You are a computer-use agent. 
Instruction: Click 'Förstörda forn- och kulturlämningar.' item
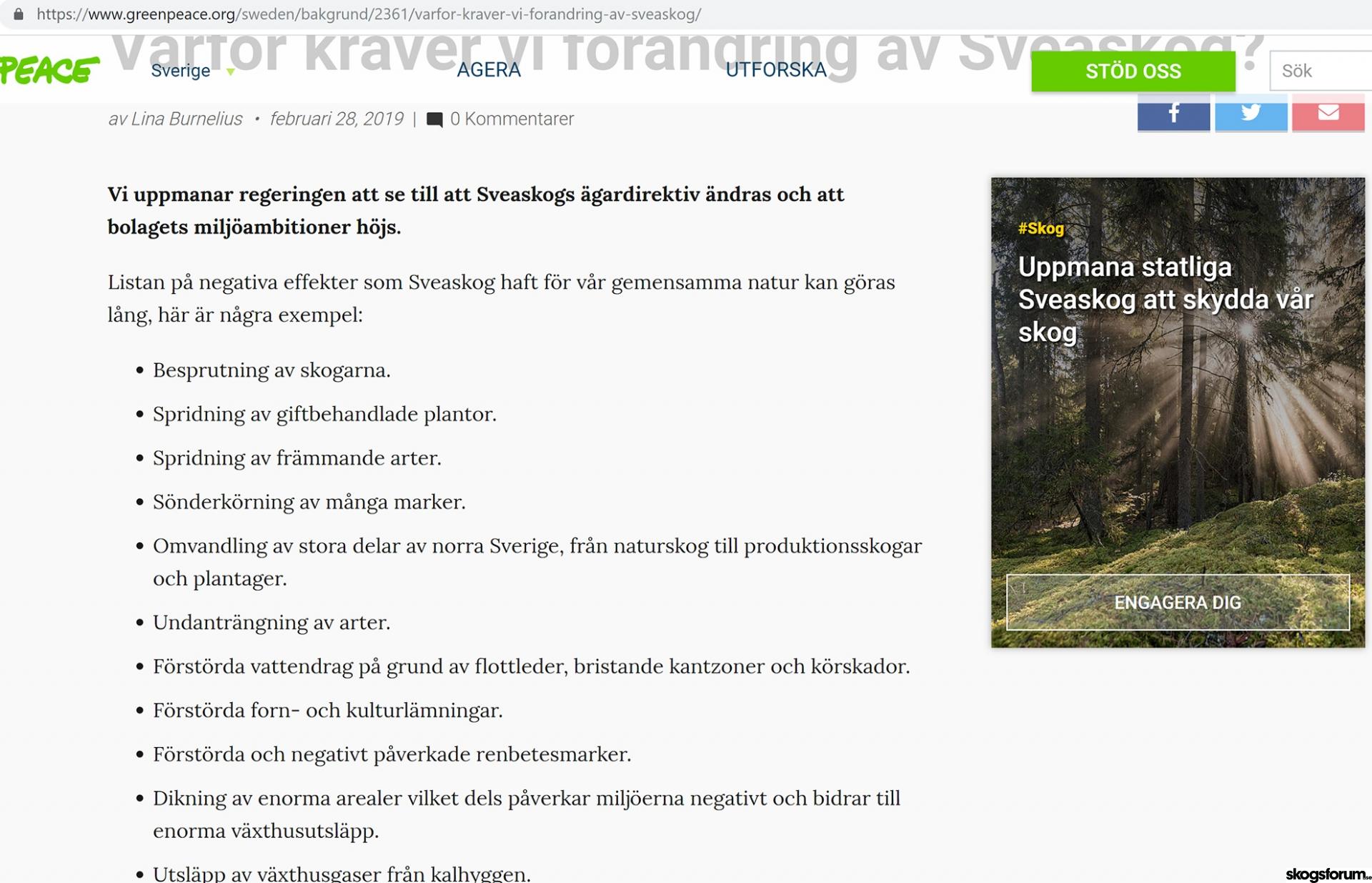pos(328,711)
